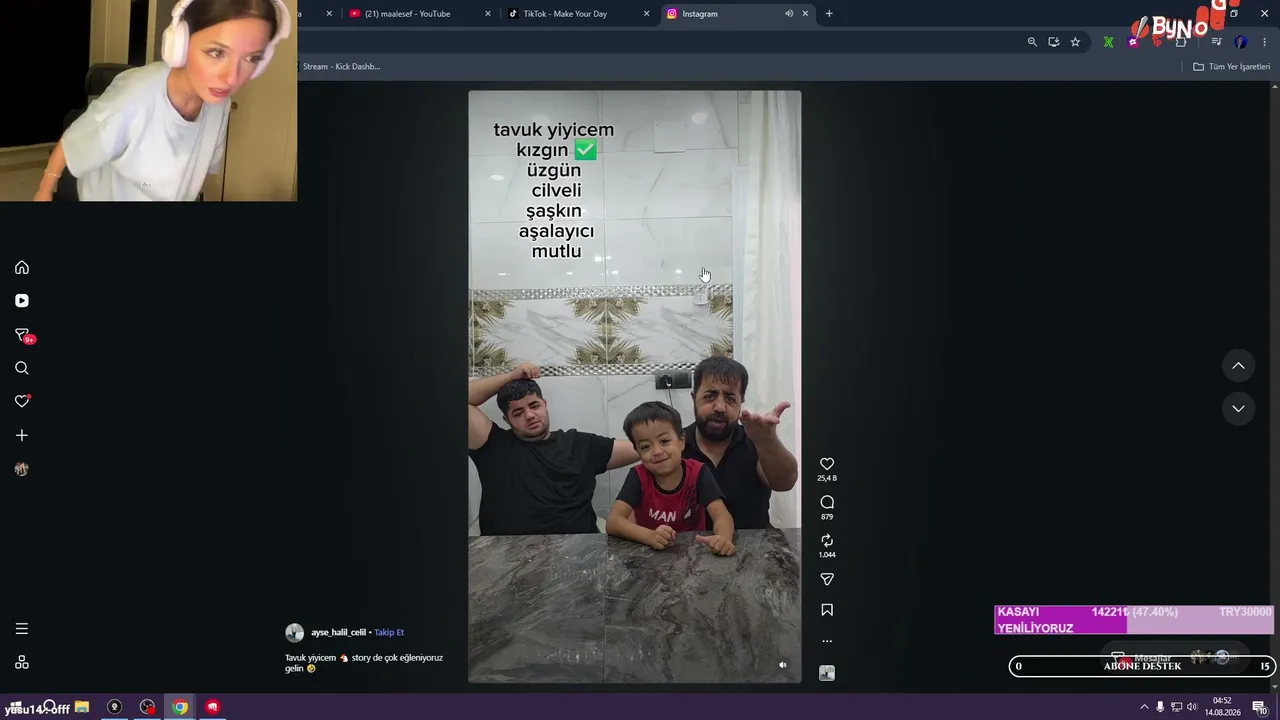The width and height of the screenshot is (1280, 720).
Task: Close the Instagram tab
Action: tap(805, 14)
